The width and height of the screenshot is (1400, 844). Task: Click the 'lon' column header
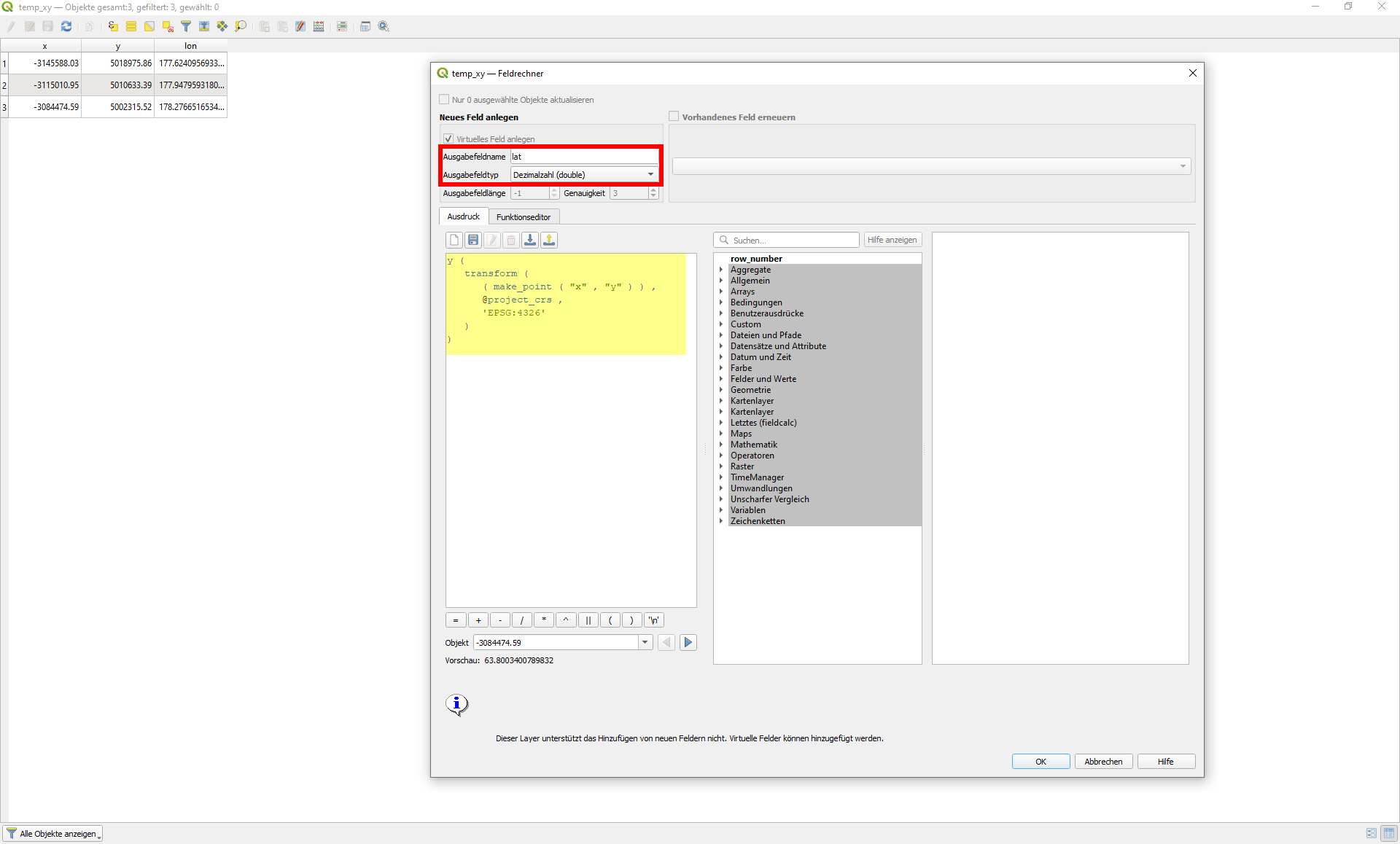pos(190,46)
